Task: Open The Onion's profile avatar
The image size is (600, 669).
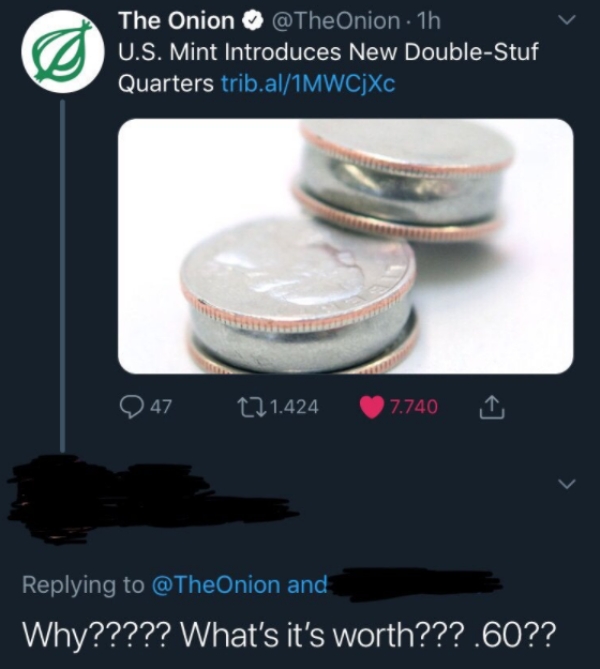Action: 63,52
